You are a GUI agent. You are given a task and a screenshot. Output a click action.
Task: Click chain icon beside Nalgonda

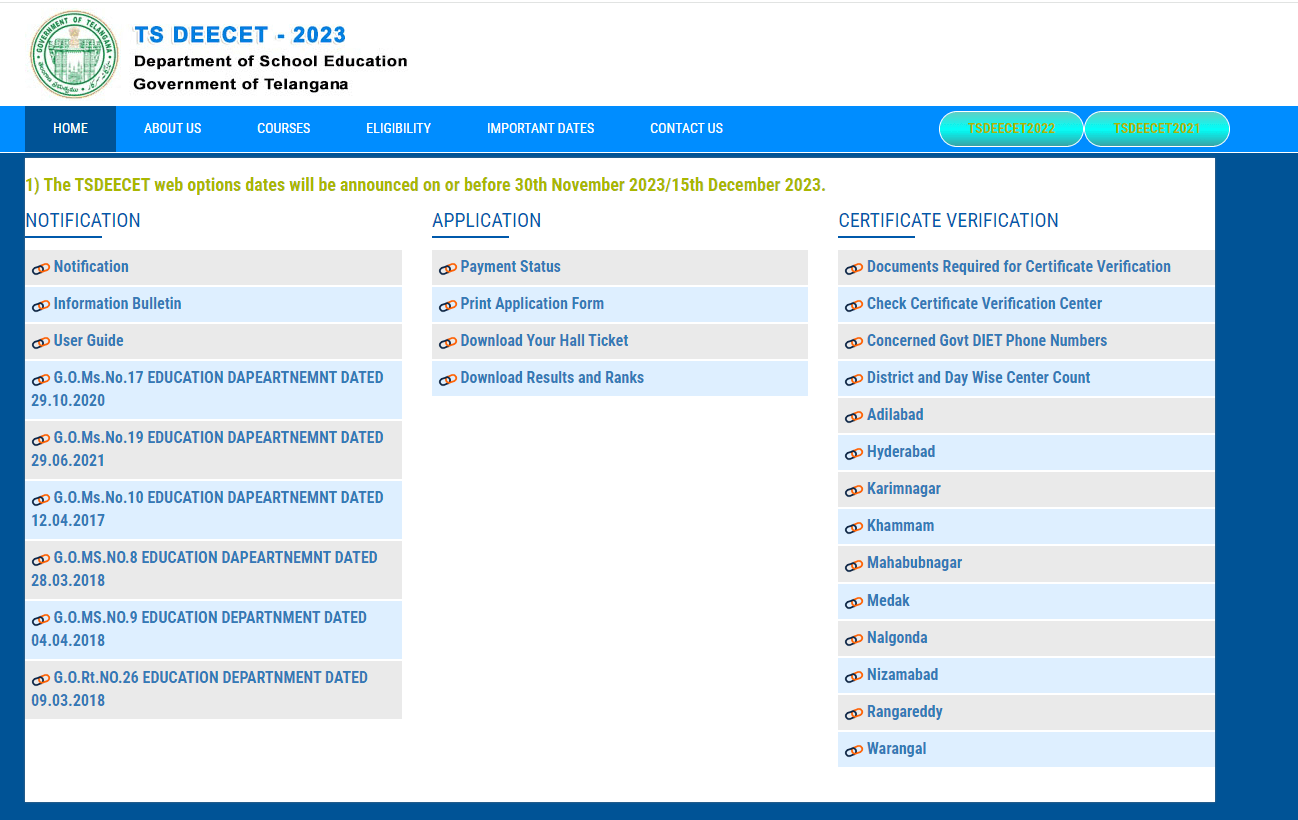pyautogui.click(x=854, y=639)
